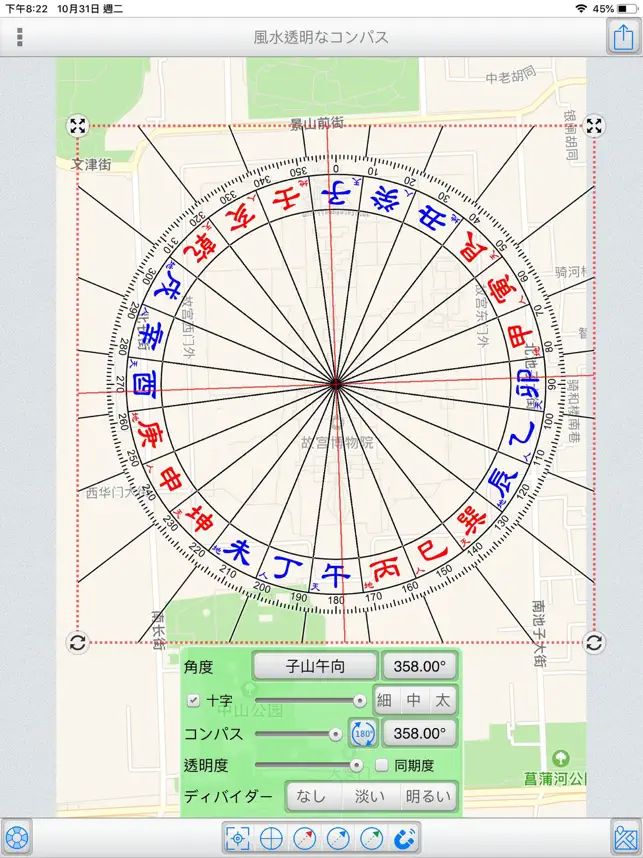This screenshot has width=643, height=858.
Task: Tap the コンパス 358.00° value field
Action: (420, 733)
